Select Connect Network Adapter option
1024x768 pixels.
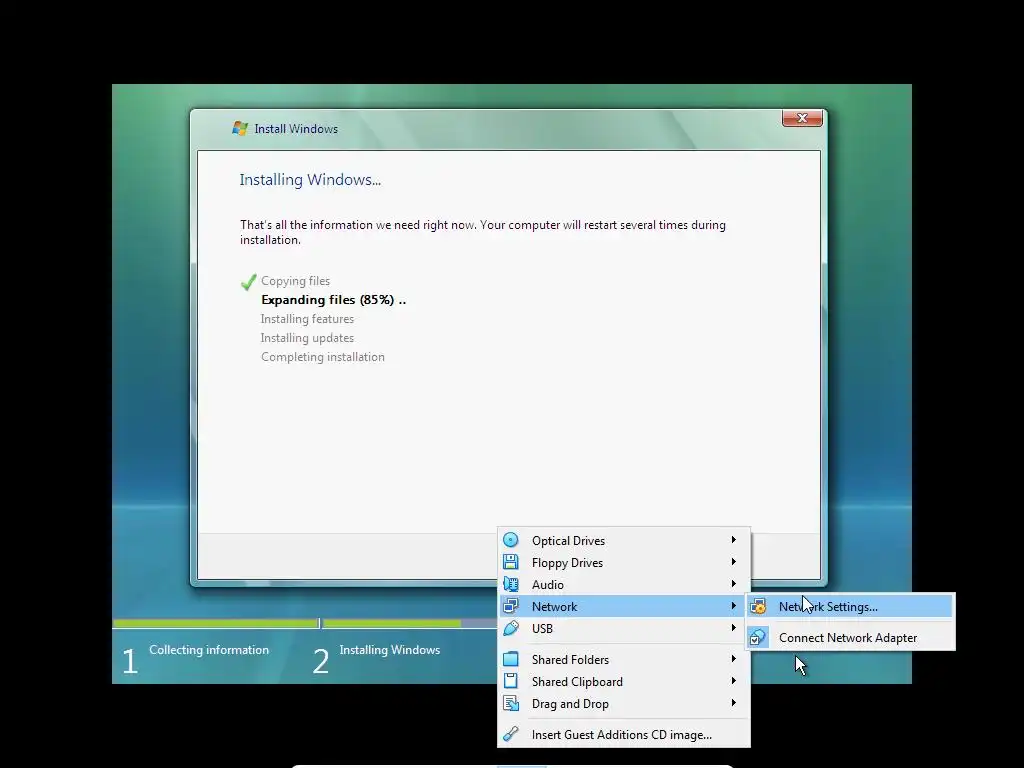[850, 637]
